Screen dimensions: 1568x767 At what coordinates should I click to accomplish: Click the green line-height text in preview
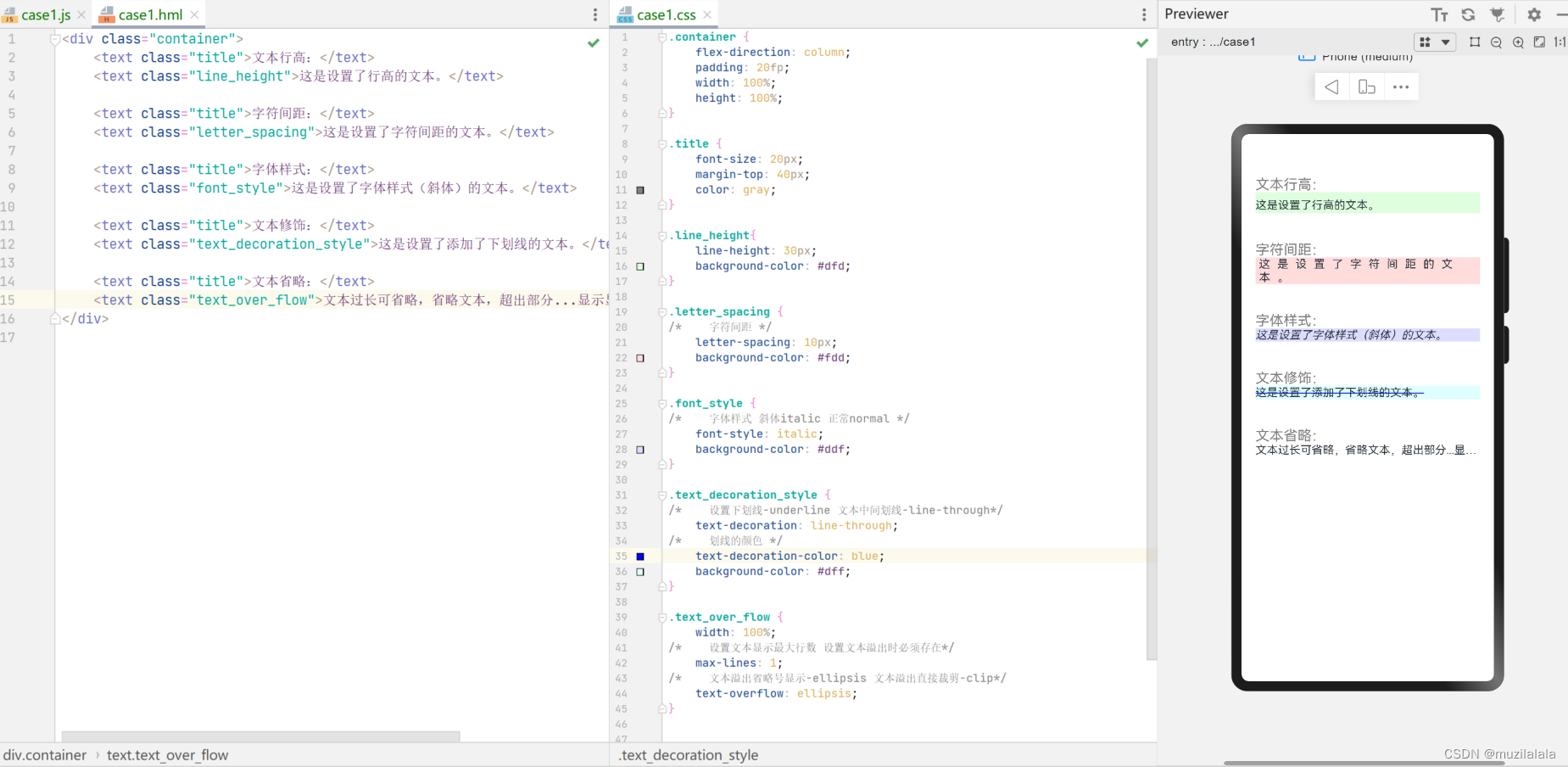pos(1368,204)
